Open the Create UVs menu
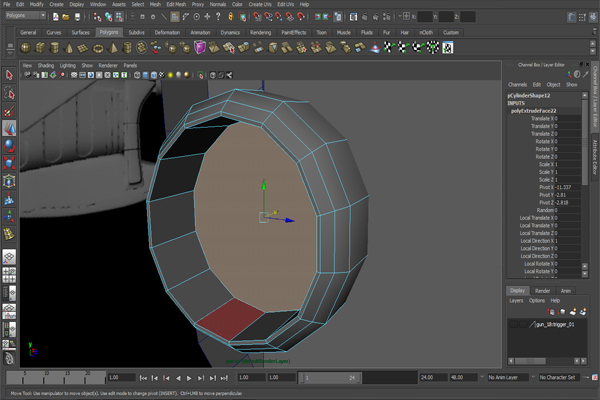Viewport: 600px width, 400px height. coord(260,4)
